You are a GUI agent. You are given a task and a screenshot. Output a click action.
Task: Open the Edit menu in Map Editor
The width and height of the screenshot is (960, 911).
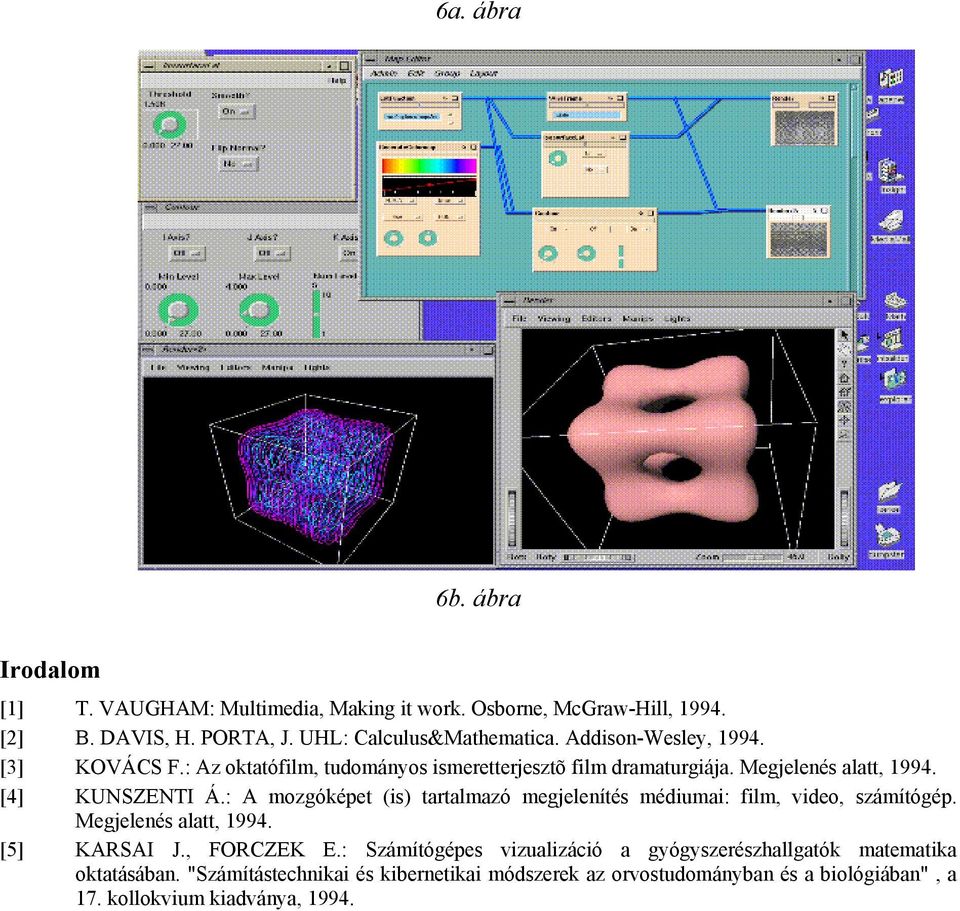point(416,73)
